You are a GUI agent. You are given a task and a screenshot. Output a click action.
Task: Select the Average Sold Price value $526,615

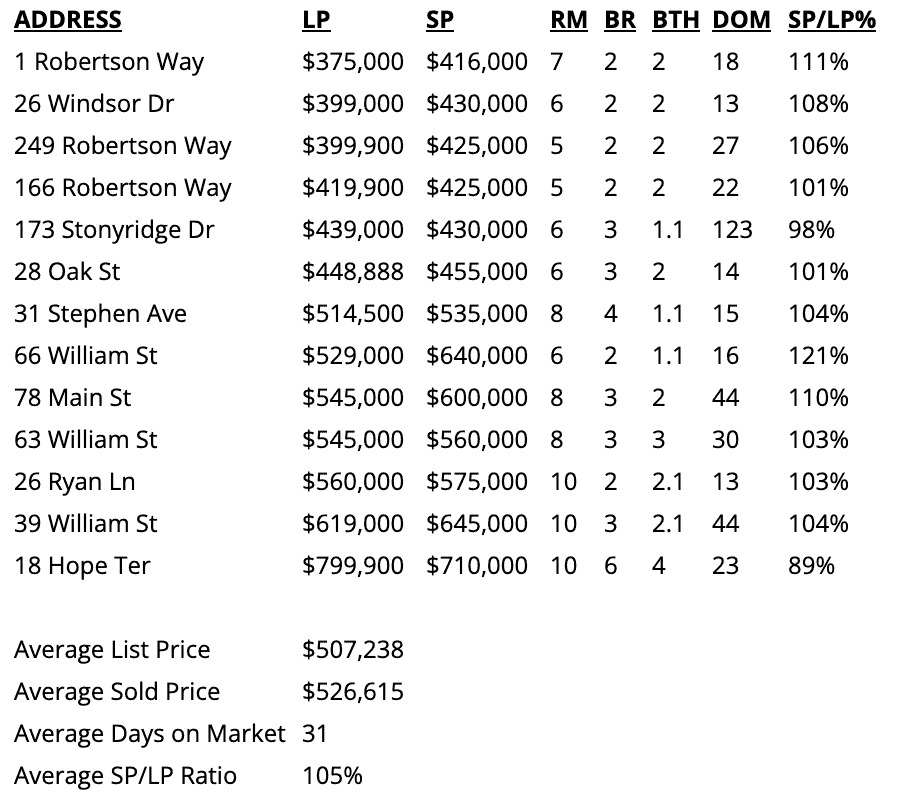click(x=353, y=692)
